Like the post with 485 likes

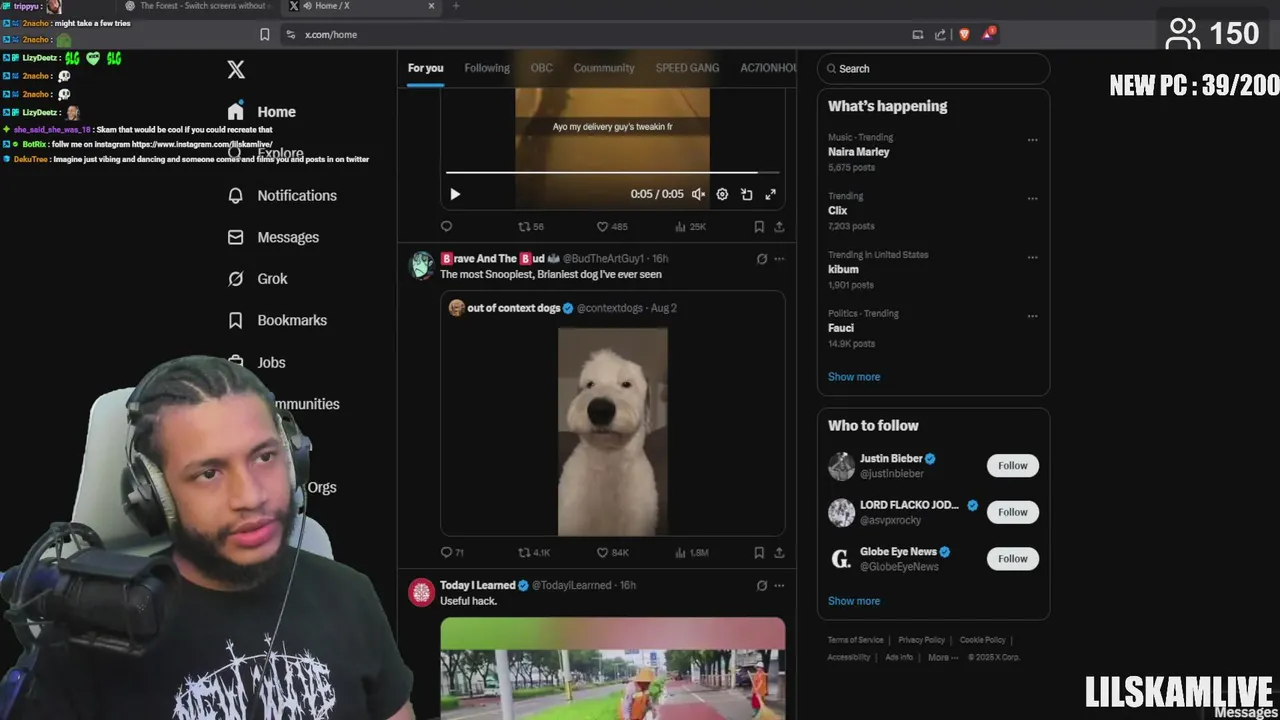[612, 227]
